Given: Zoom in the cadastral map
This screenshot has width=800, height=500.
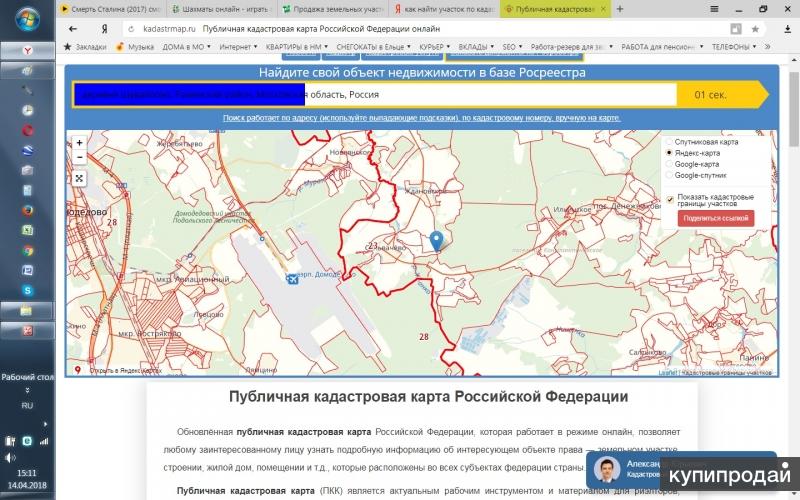Looking at the screenshot, I should pyautogui.click(x=79, y=143).
